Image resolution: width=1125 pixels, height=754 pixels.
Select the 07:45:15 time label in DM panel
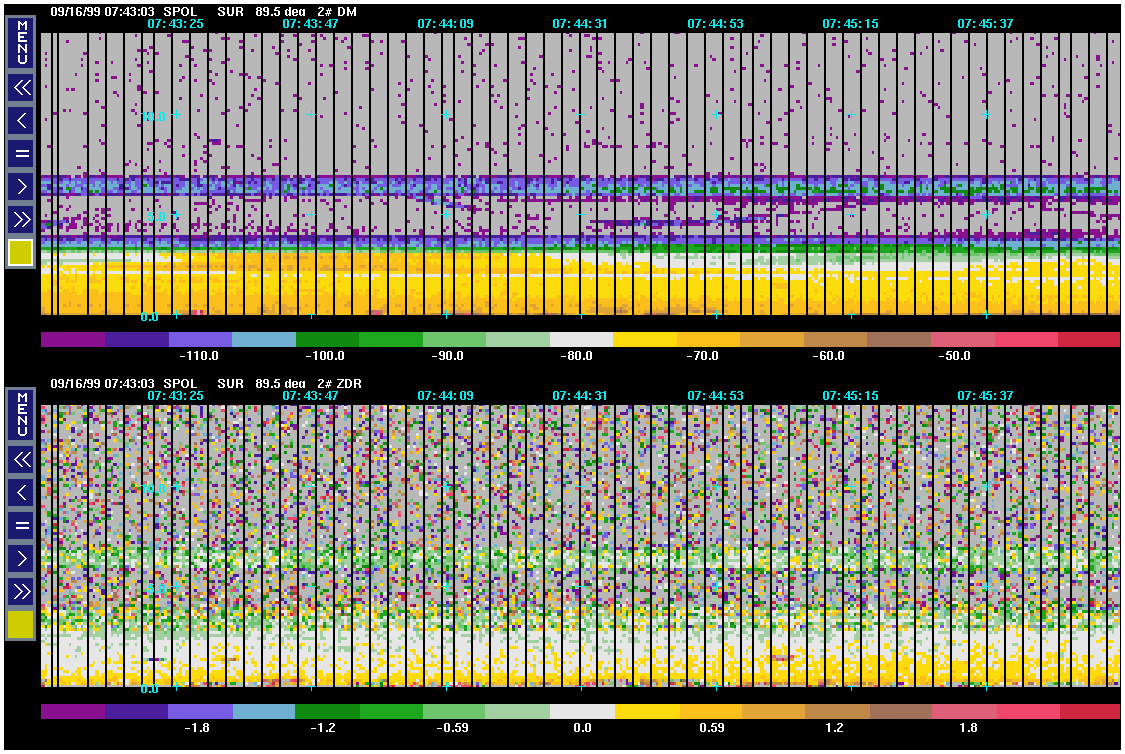[x=850, y=24]
